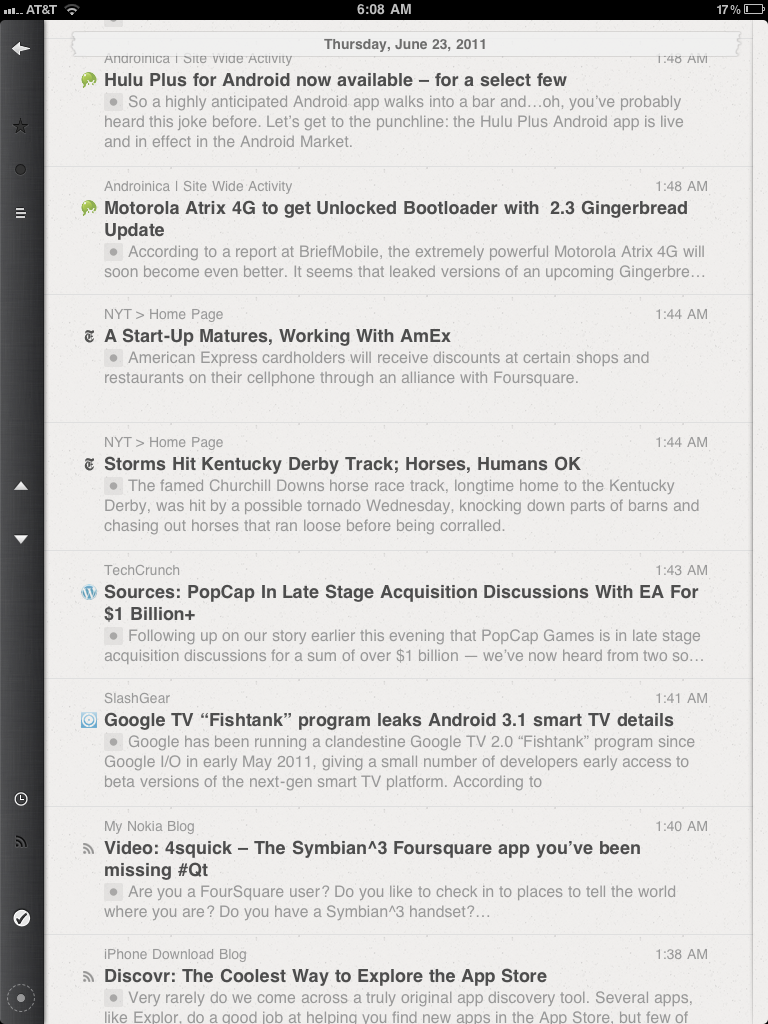Tap 'NYT > Home Page' above A Start-Up Matures

[x=164, y=314]
